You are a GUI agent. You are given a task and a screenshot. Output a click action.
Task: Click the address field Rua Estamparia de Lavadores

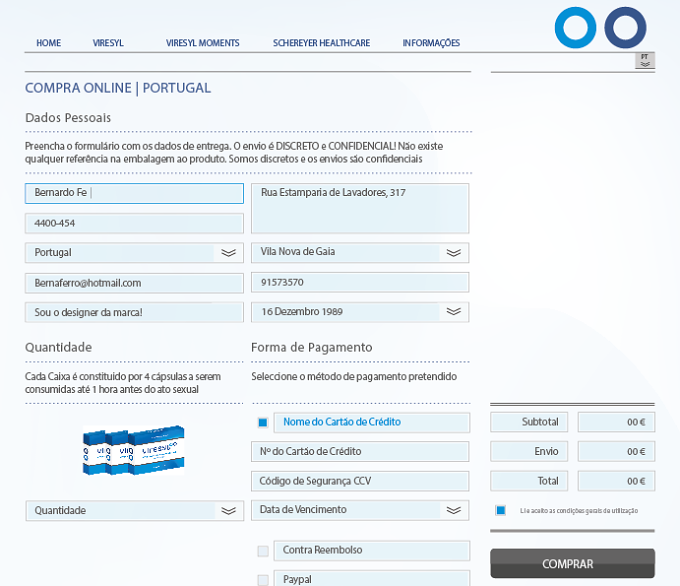coord(360,208)
